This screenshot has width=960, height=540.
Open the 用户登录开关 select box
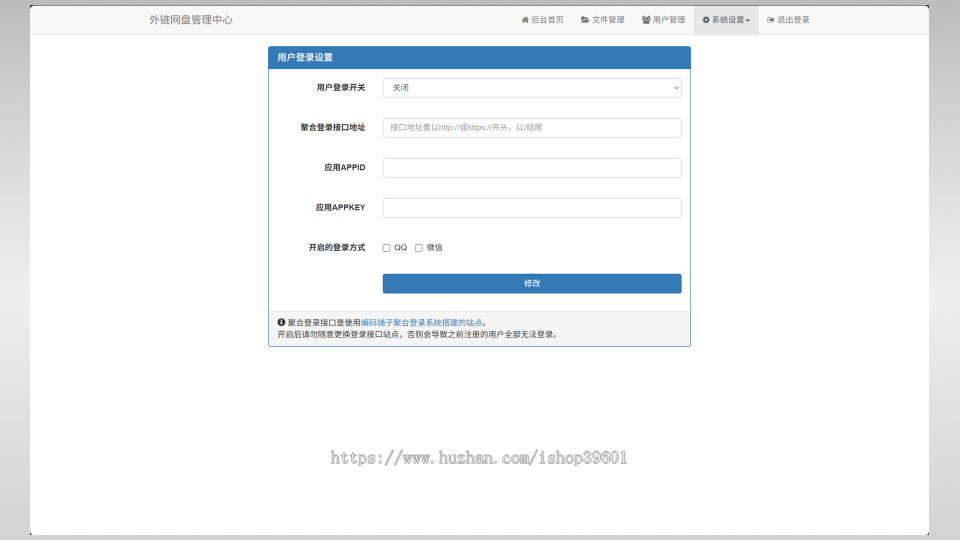click(x=532, y=88)
